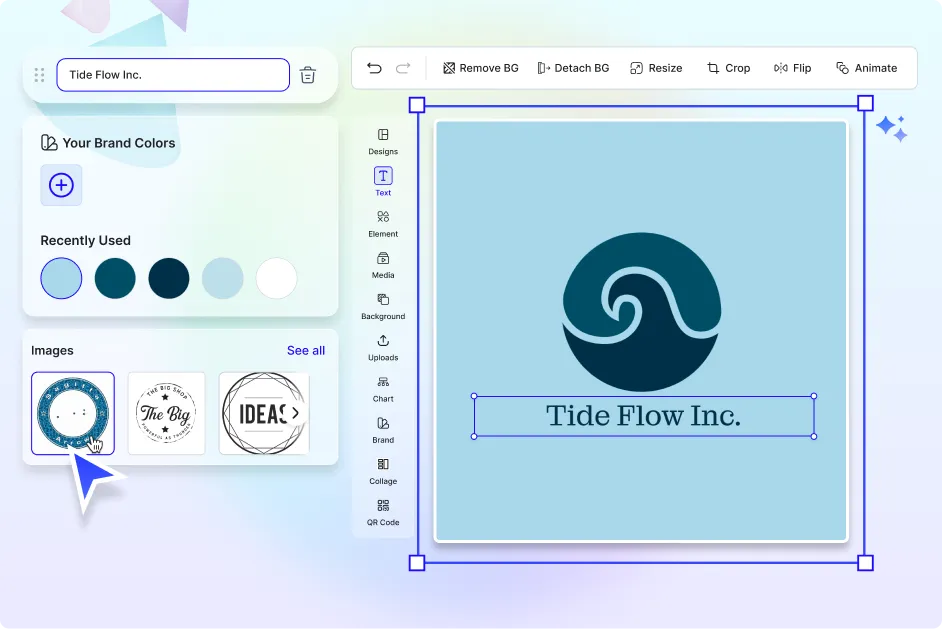
Task: Open the Designs panel
Action: pos(382,143)
